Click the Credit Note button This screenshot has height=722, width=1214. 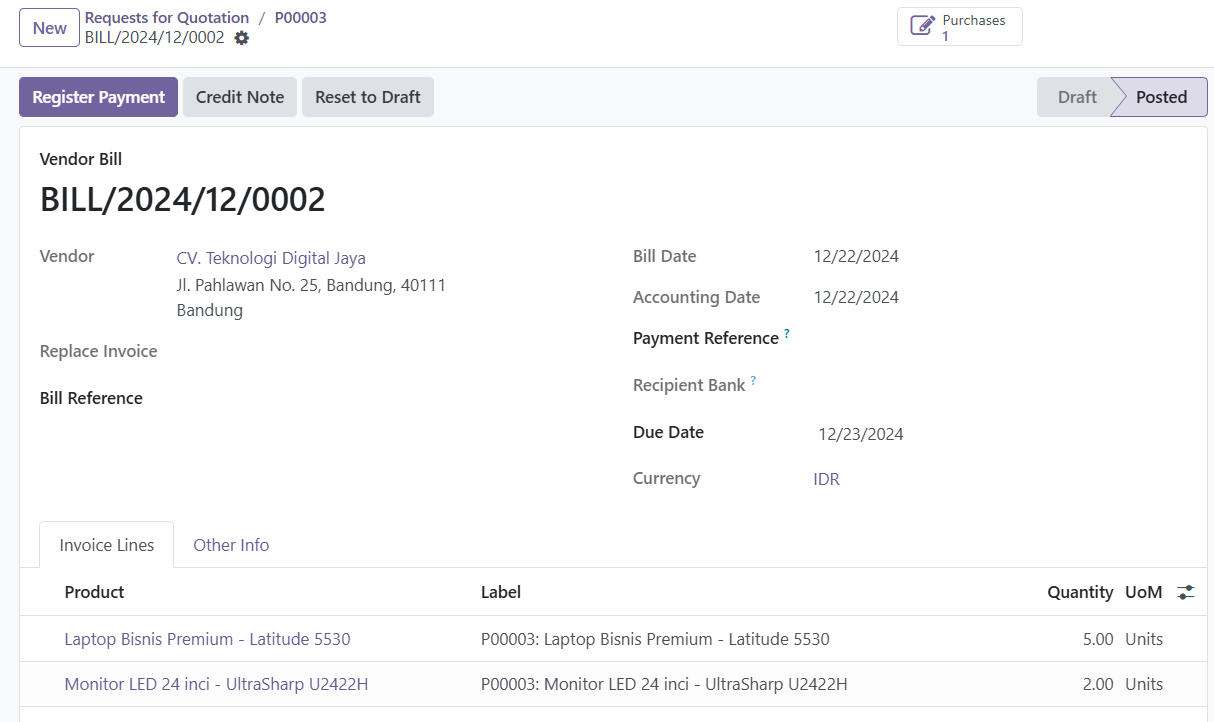click(240, 97)
